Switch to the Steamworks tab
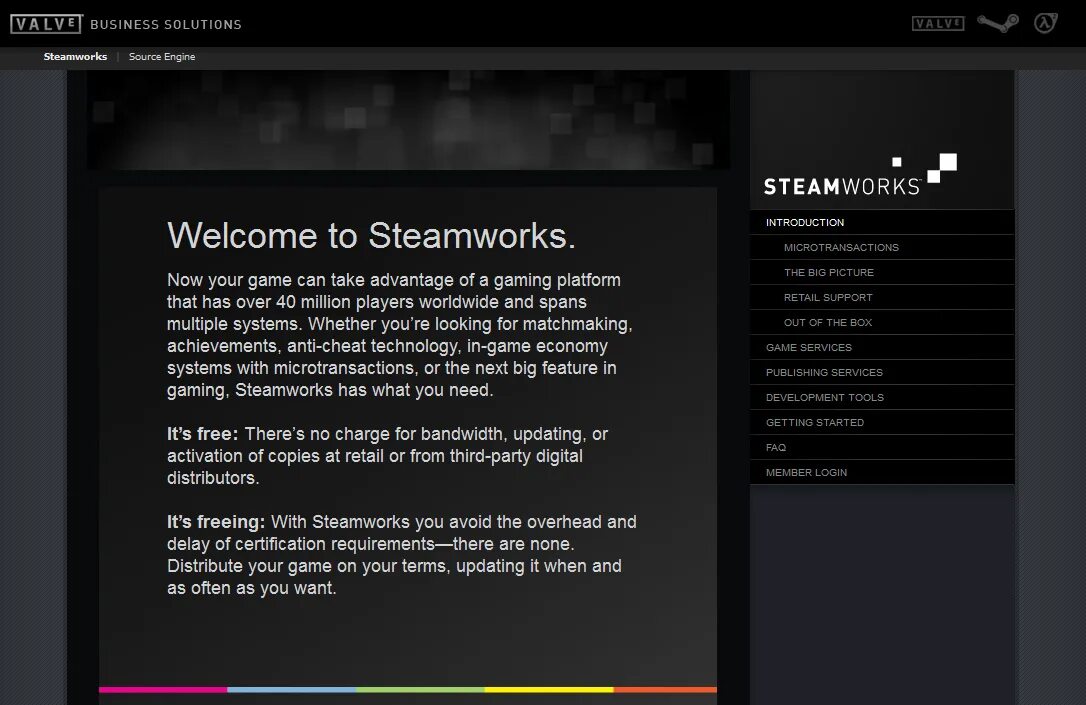This screenshot has height=705, width=1086. coord(75,57)
